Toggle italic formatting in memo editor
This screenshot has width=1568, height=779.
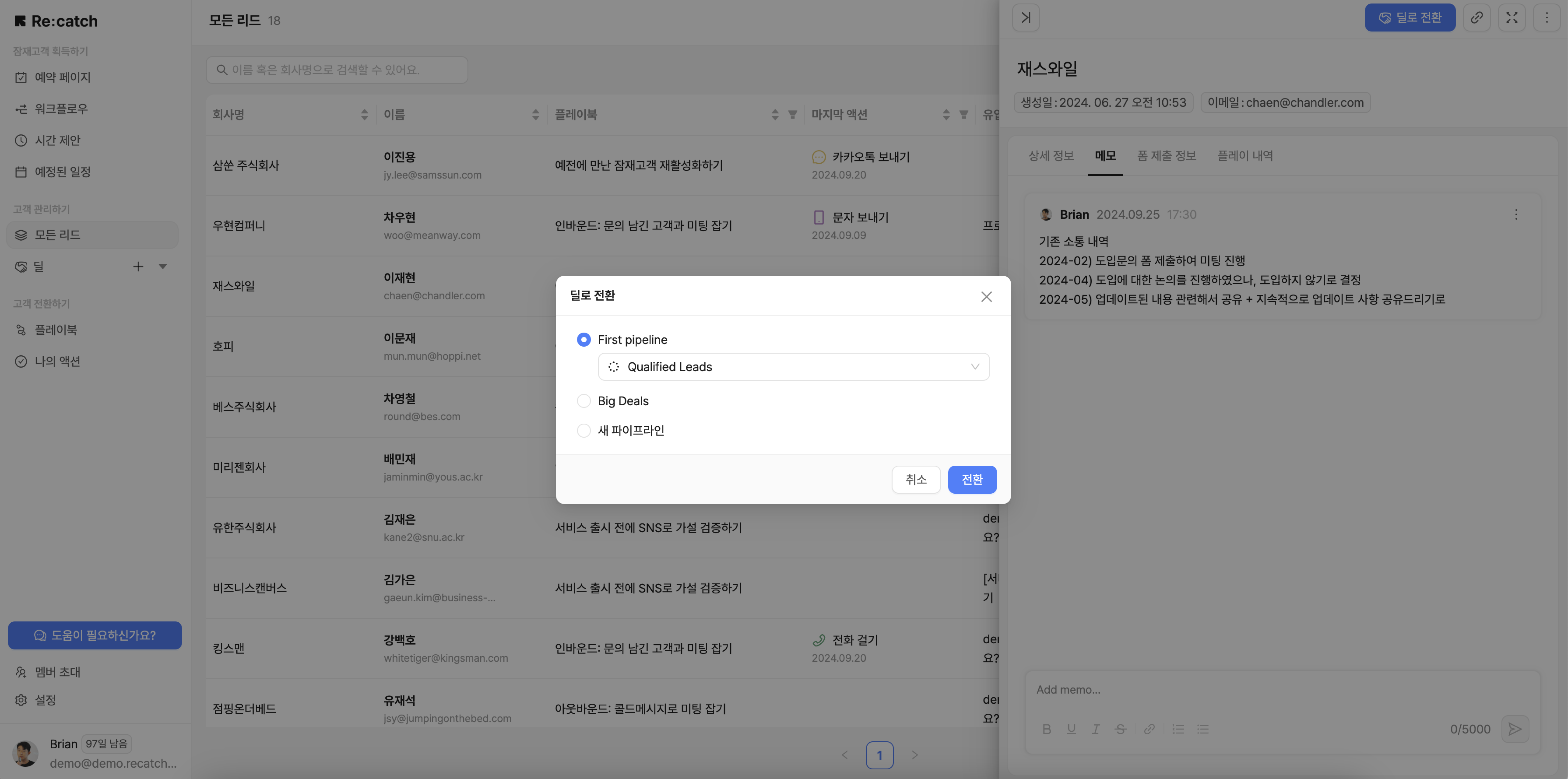[x=1096, y=729]
